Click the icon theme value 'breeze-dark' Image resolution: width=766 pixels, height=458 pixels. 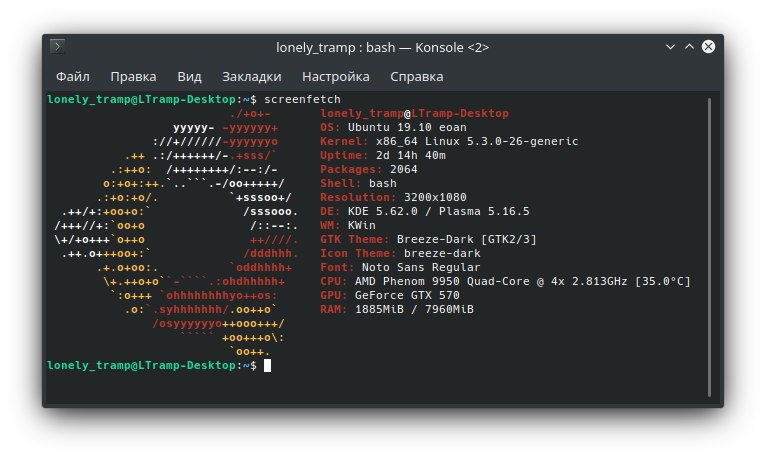coord(442,253)
